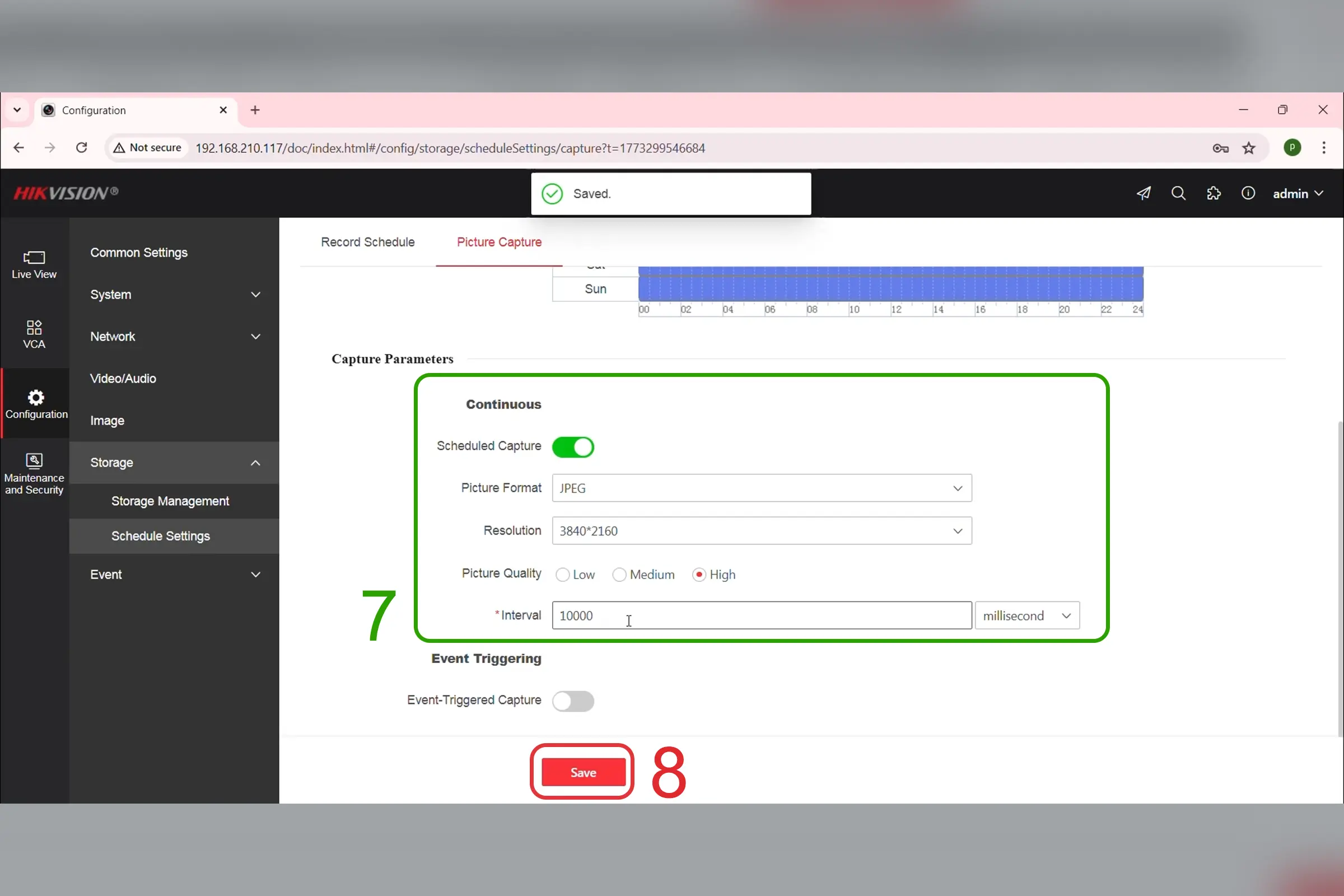Disable the Scheduled Capture toggle
This screenshot has width=1344, height=896.
click(x=572, y=447)
